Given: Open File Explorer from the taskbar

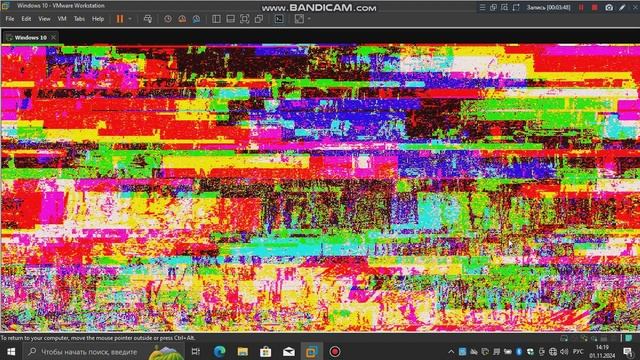Looking at the screenshot, I should tap(242, 351).
